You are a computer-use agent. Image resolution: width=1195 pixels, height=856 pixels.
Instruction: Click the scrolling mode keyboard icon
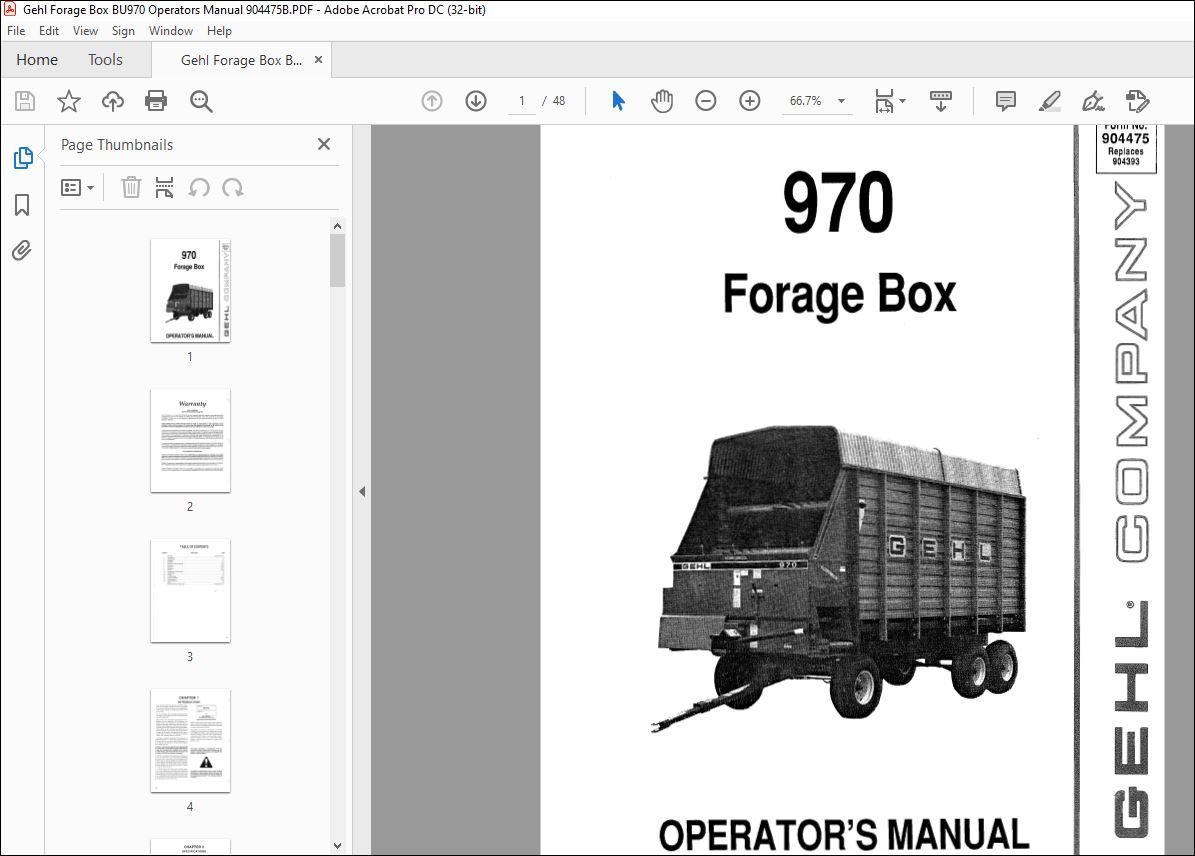pos(941,101)
